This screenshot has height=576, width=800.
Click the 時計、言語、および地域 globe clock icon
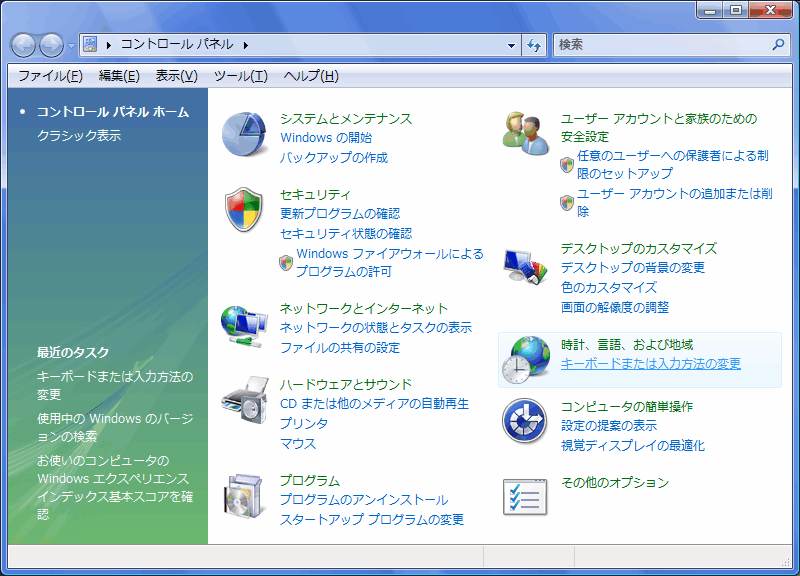pyautogui.click(x=526, y=360)
